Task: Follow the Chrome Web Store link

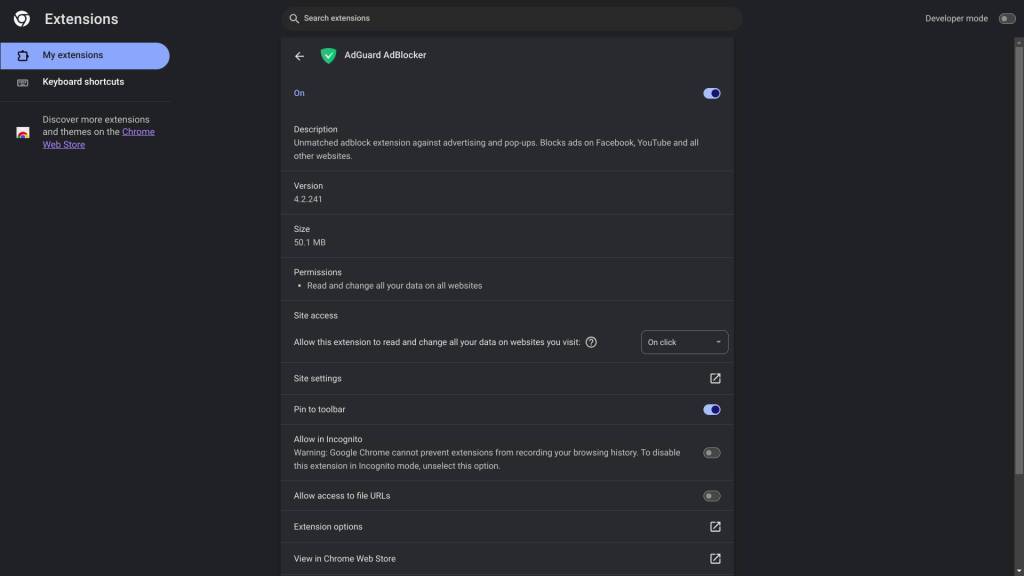Action: (99, 138)
